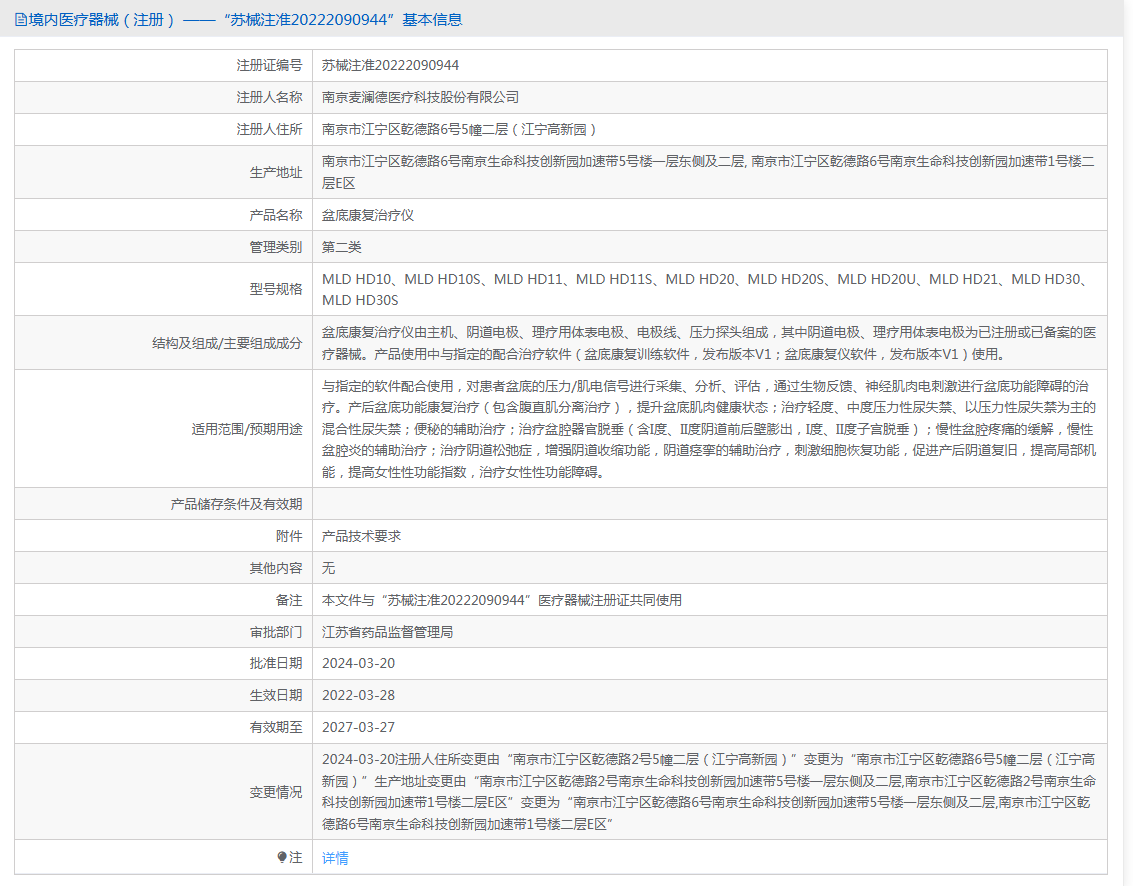1133x886 pixels.
Task: Click the empty 产品储存条件及有效期 value cell
Action: pos(709,504)
